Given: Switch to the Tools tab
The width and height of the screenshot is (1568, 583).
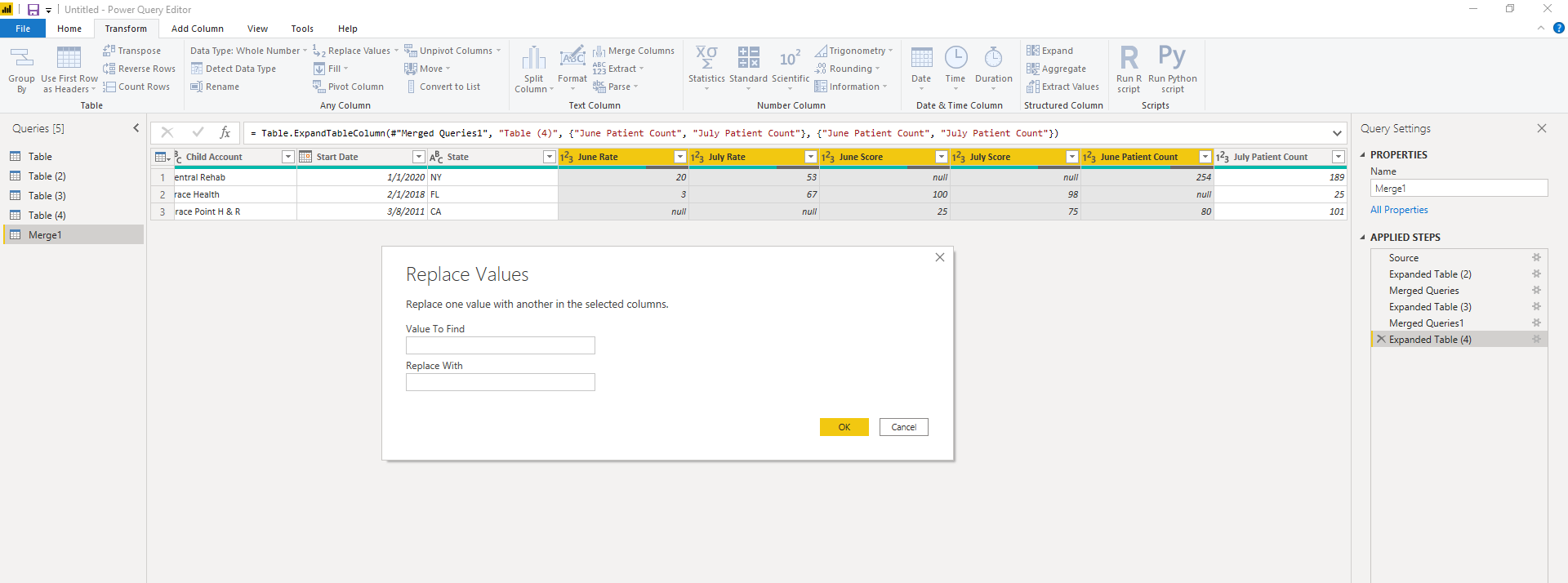Looking at the screenshot, I should tap(302, 29).
